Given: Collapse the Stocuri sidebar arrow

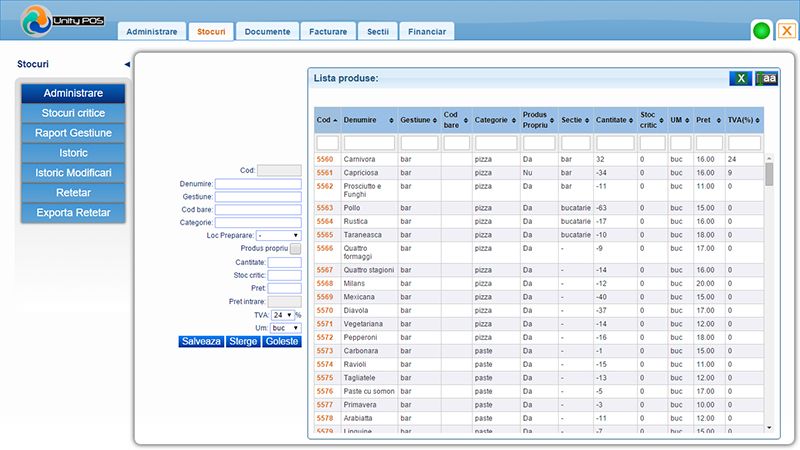Looking at the screenshot, I should tap(127, 65).
